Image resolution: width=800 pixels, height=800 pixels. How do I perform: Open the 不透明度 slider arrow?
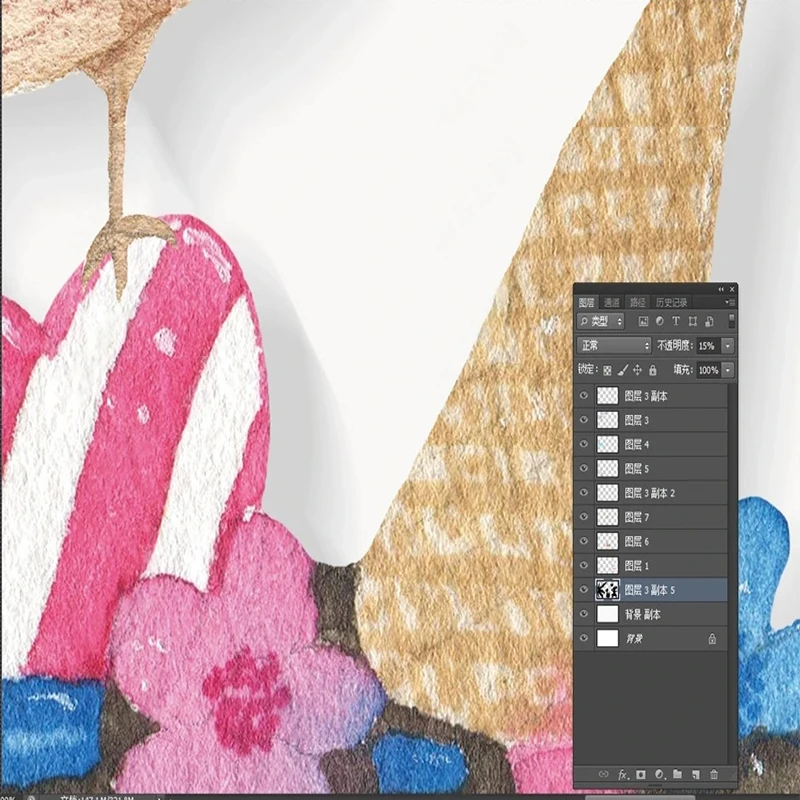pyautogui.click(x=728, y=346)
